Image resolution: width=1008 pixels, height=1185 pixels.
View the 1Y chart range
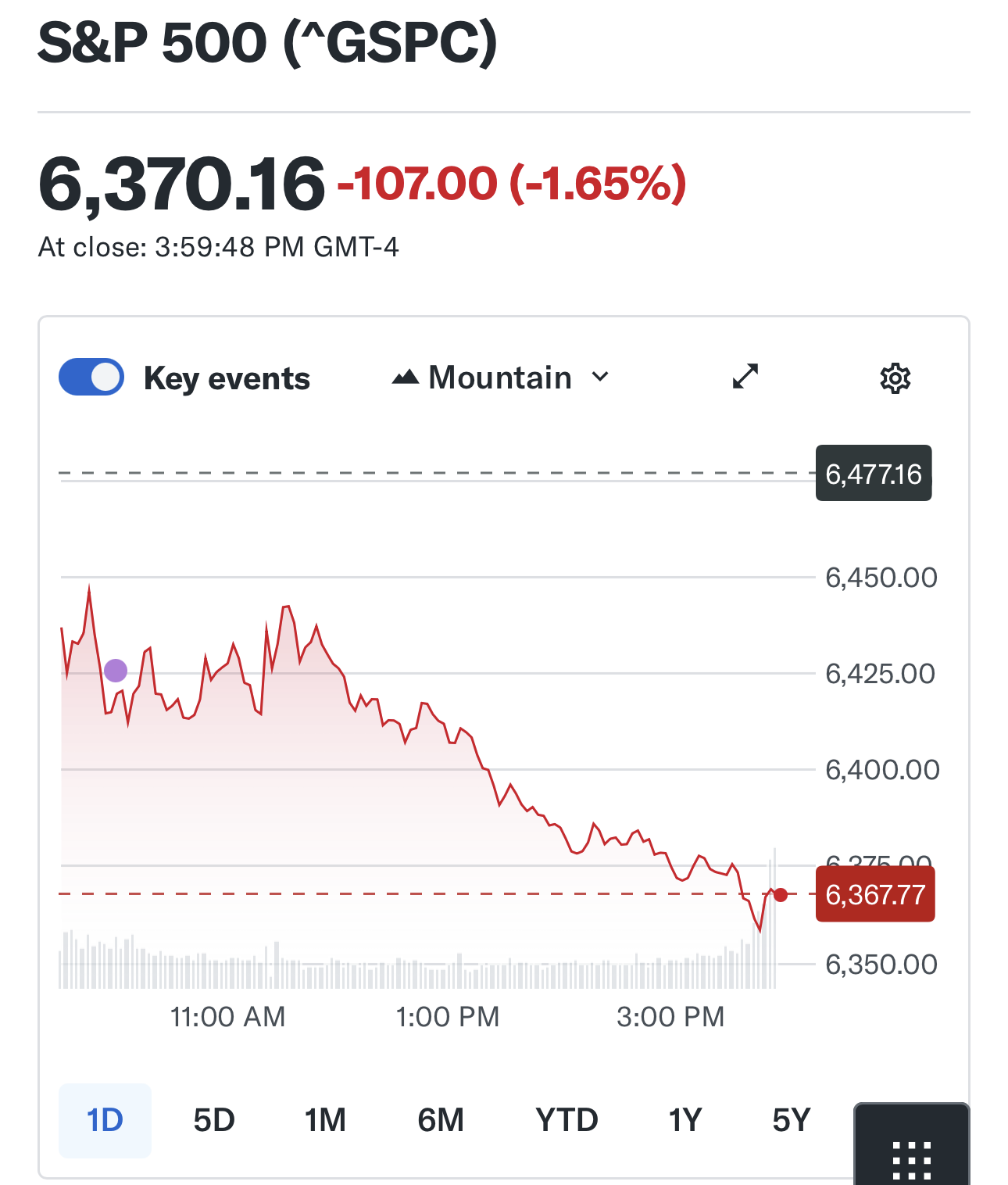pyautogui.click(x=685, y=1120)
